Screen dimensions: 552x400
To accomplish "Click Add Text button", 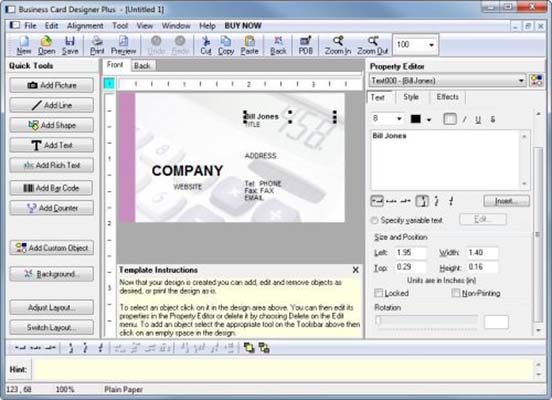I will pos(52,145).
